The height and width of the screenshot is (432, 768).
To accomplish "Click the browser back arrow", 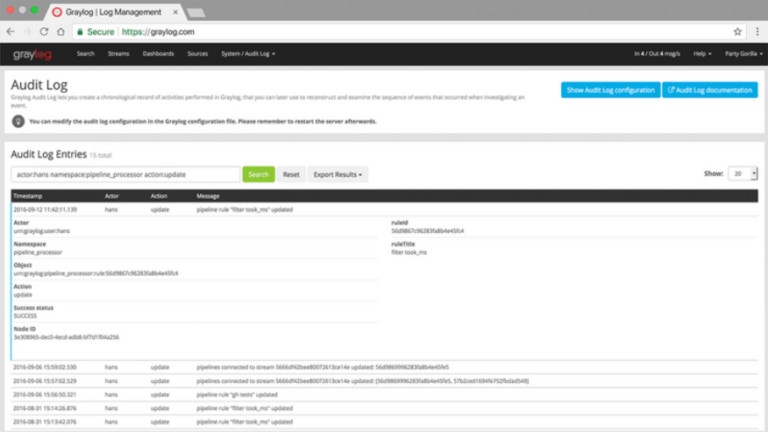I will [x=13, y=32].
